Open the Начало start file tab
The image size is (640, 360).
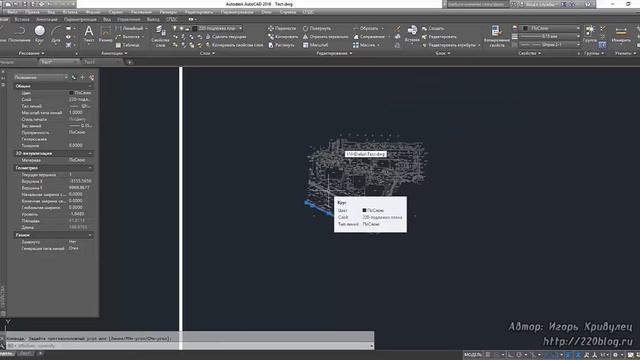(7, 62)
